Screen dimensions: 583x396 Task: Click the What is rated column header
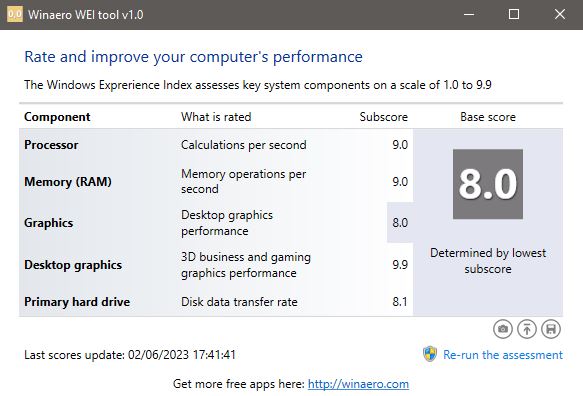coord(216,117)
